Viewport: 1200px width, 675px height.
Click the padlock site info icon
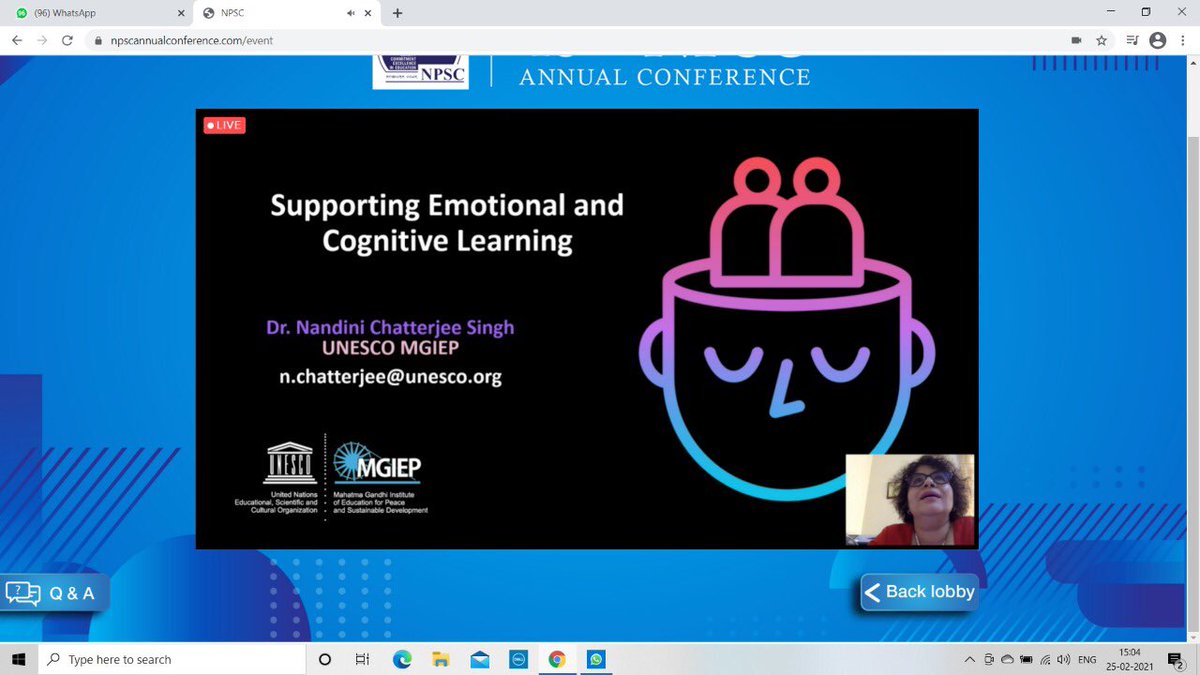point(98,41)
